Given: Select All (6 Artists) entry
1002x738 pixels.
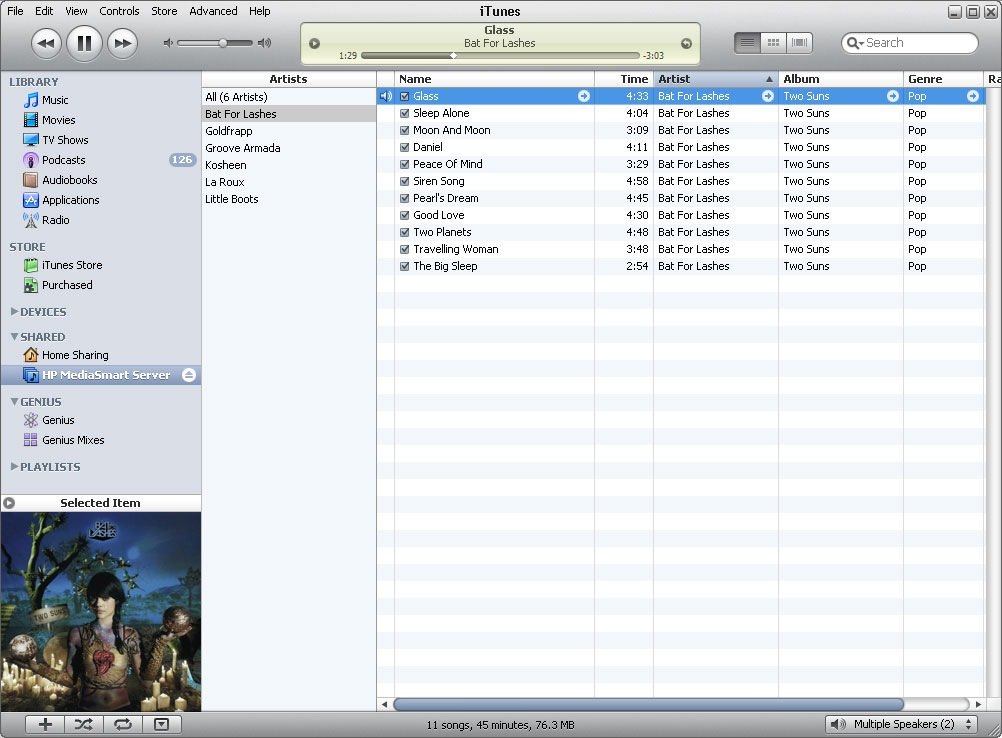Looking at the screenshot, I should coord(289,97).
